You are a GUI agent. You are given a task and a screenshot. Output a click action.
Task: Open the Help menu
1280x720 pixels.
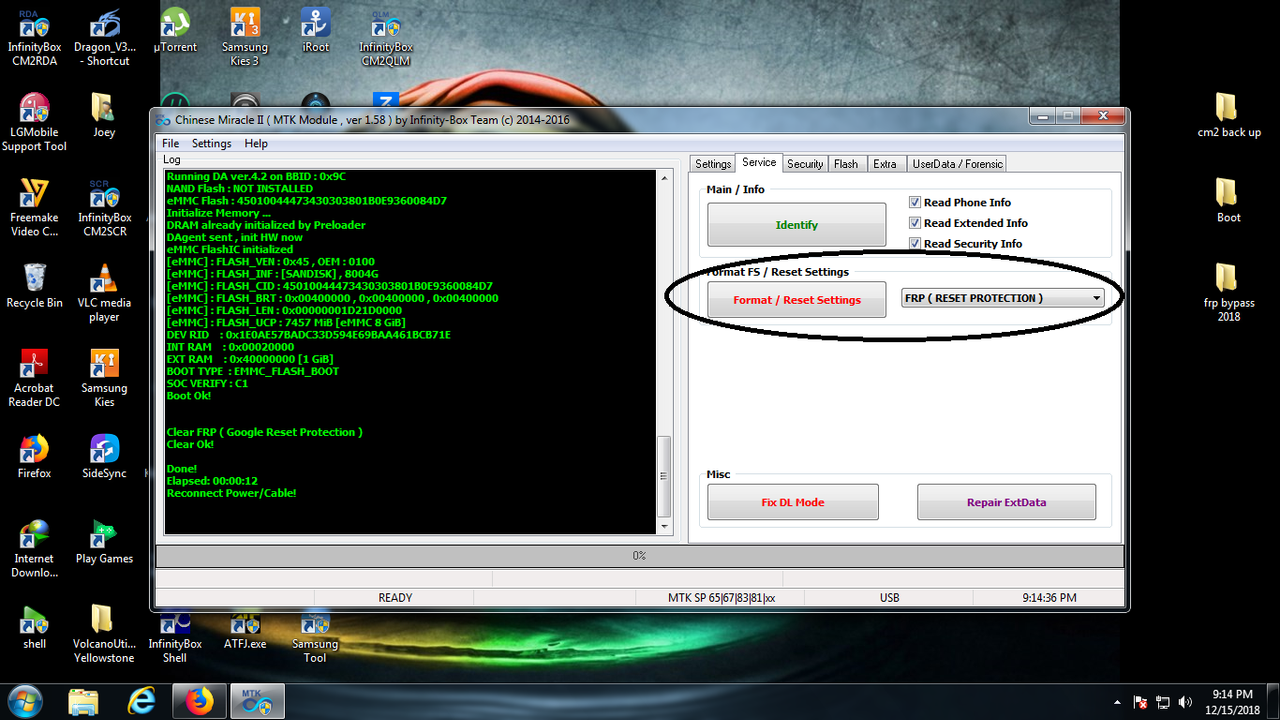(x=256, y=143)
